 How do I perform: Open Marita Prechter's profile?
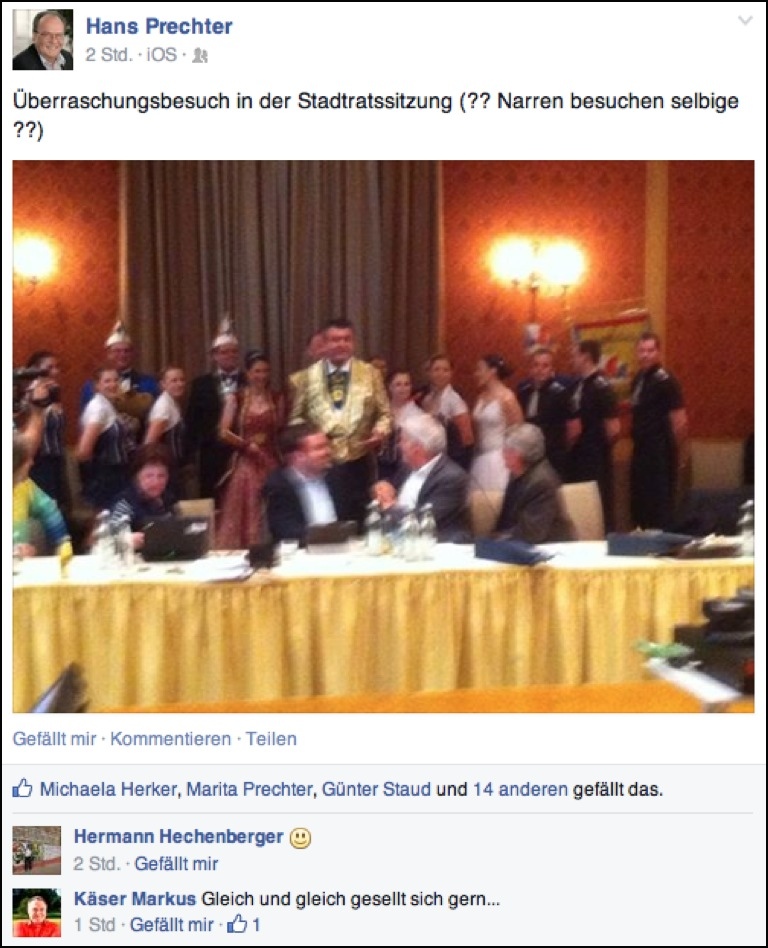point(249,789)
